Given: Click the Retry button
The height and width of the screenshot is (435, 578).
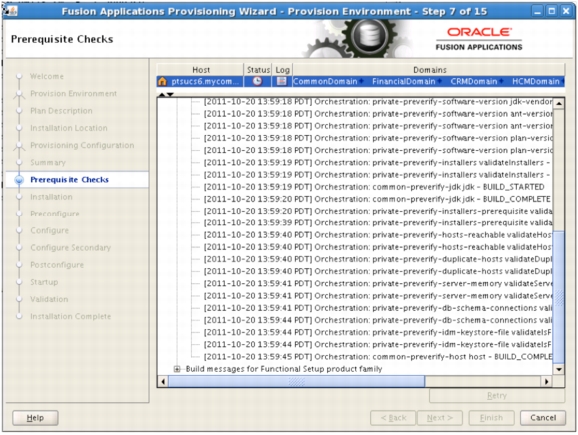Looking at the screenshot, I should coord(497,396).
